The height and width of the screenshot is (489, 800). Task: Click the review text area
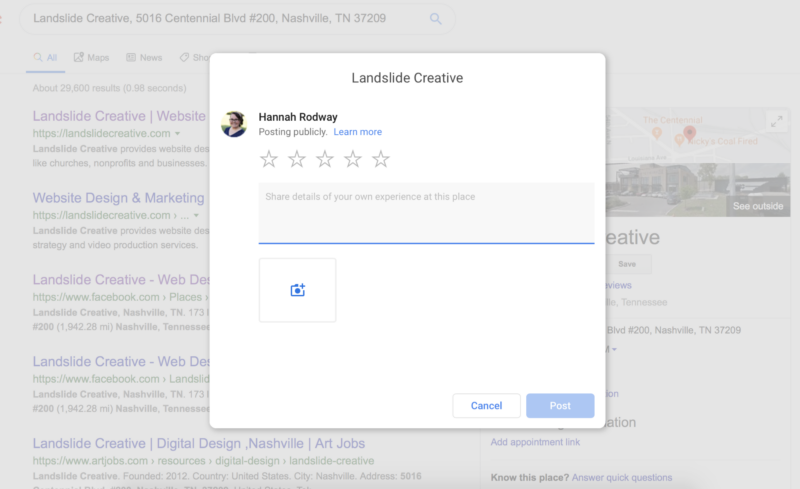click(x=427, y=213)
